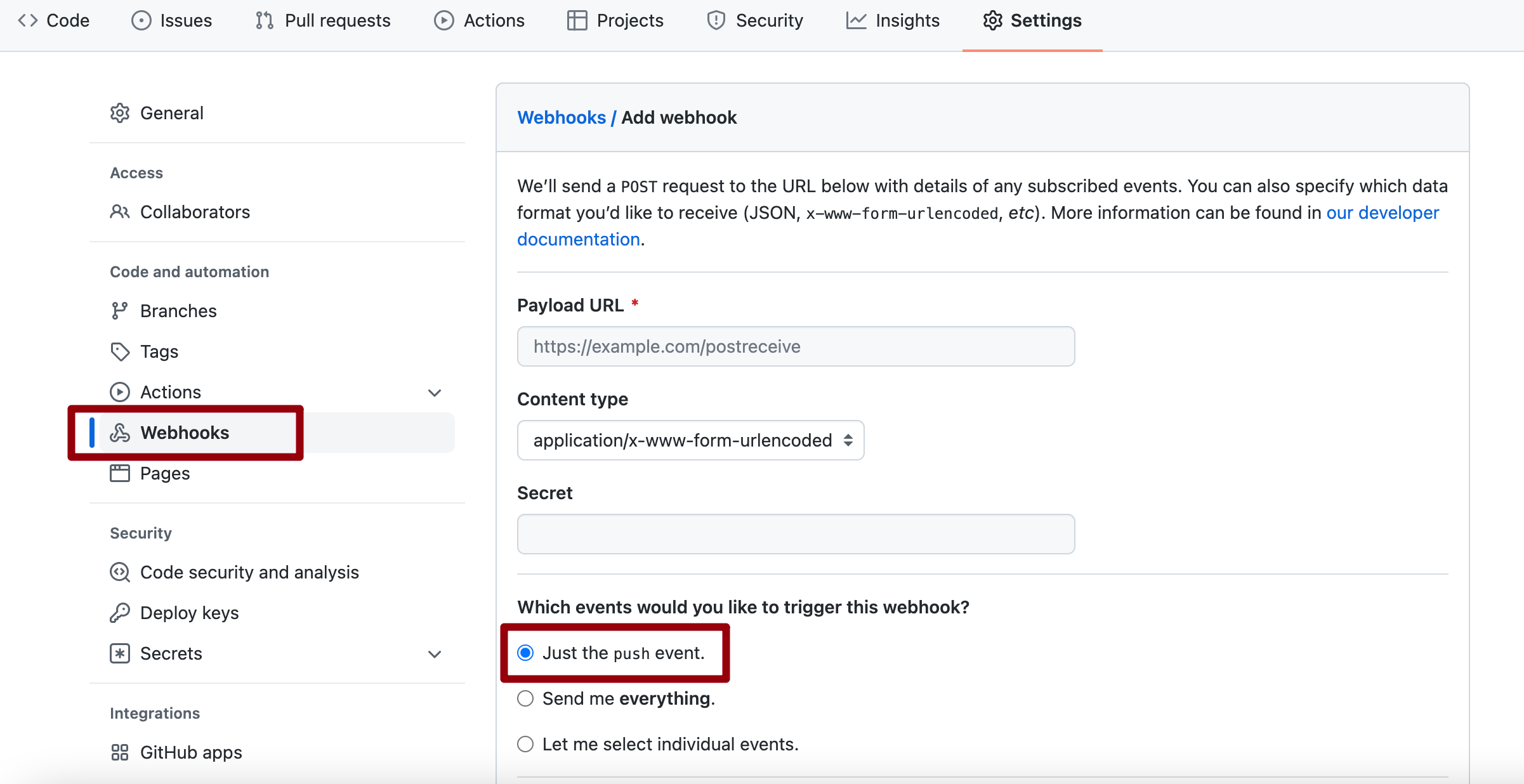Open the developer documentation link
The image size is (1524, 784).
pyautogui.click(x=1383, y=212)
